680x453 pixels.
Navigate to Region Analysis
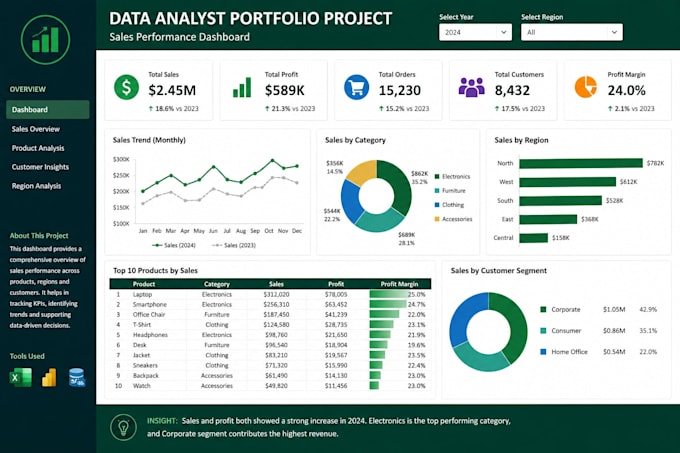tap(36, 186)
